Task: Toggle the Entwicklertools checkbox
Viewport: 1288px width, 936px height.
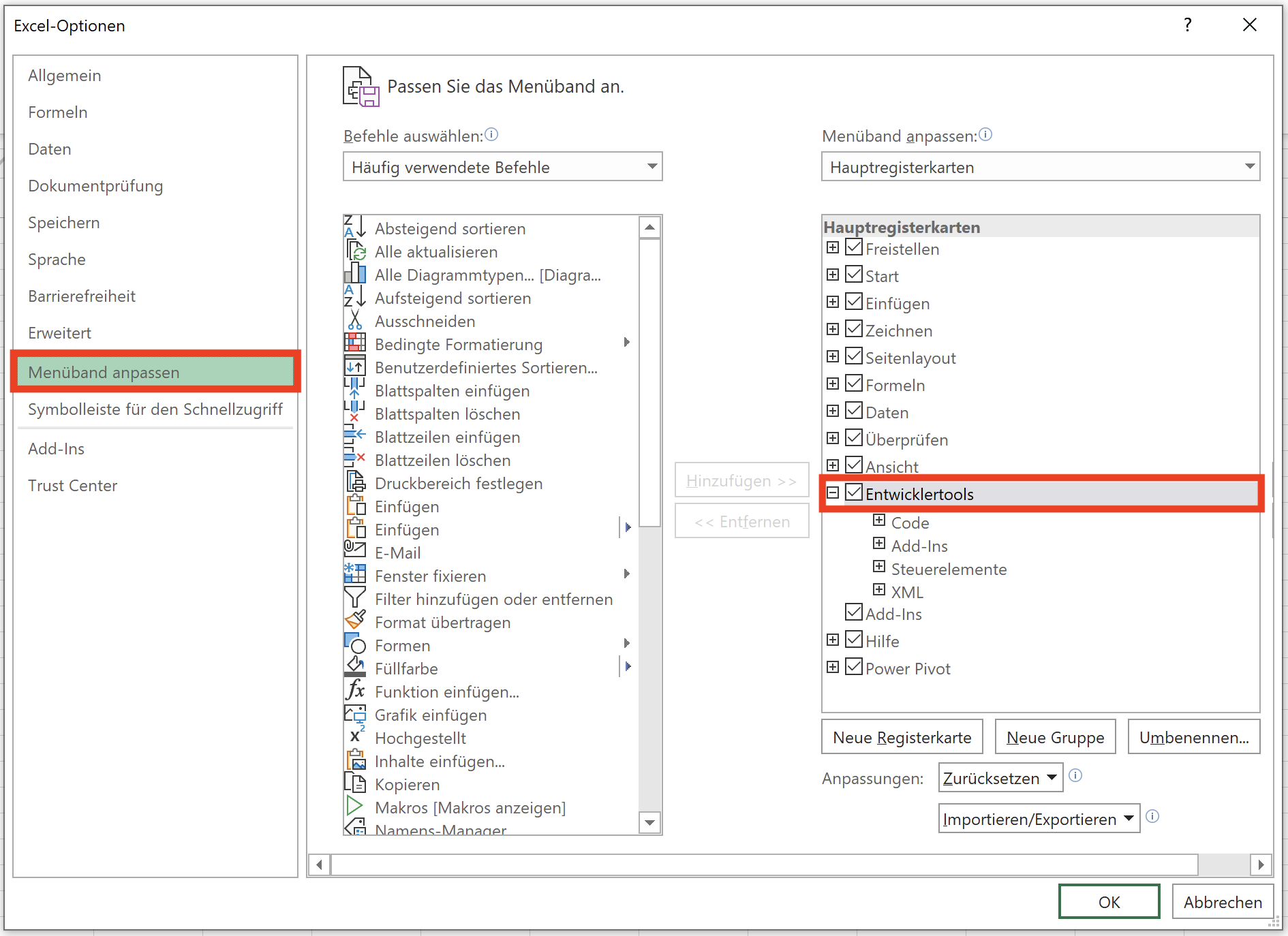Action: click(854, 492)
